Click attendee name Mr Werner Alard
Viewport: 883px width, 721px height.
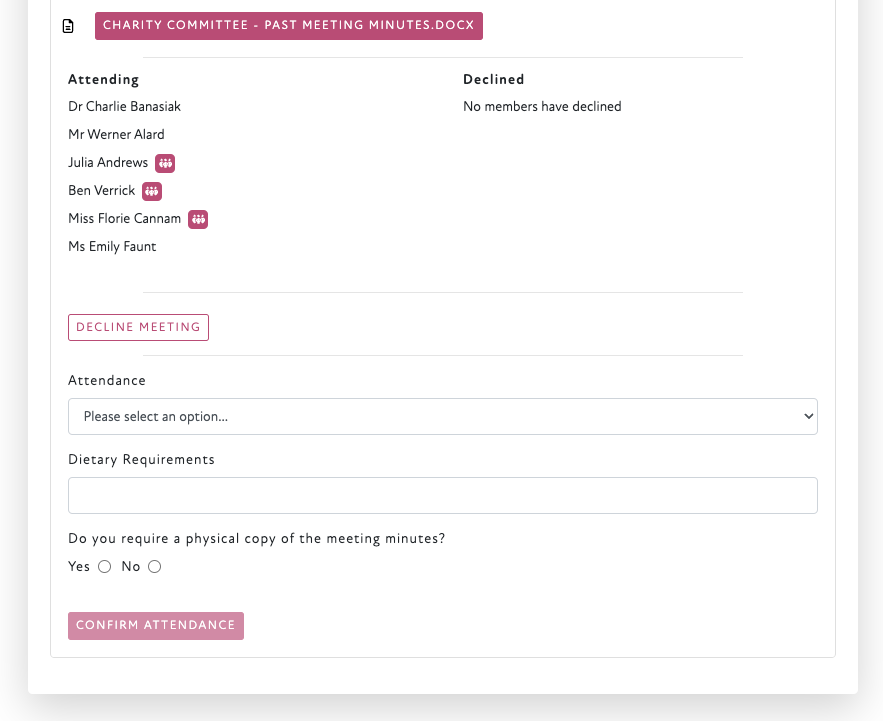116,134
